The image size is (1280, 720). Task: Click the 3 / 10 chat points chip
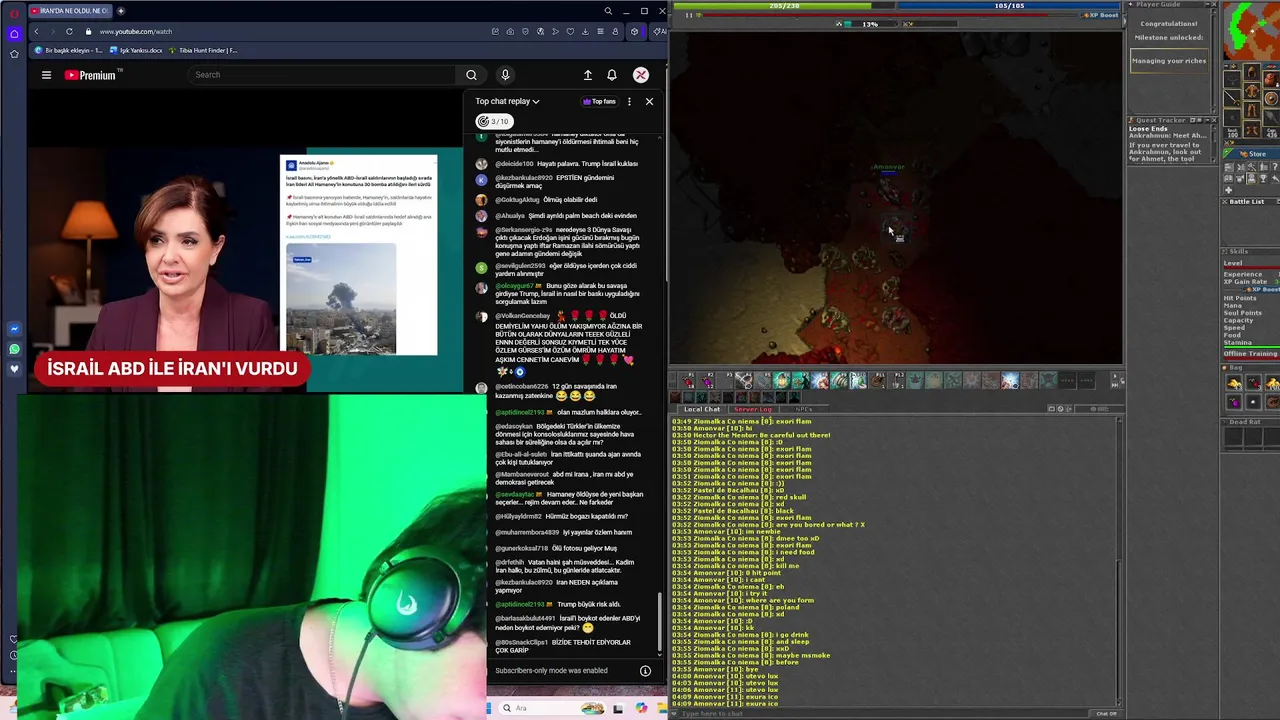pyautogui.click(x=493, y=121)
